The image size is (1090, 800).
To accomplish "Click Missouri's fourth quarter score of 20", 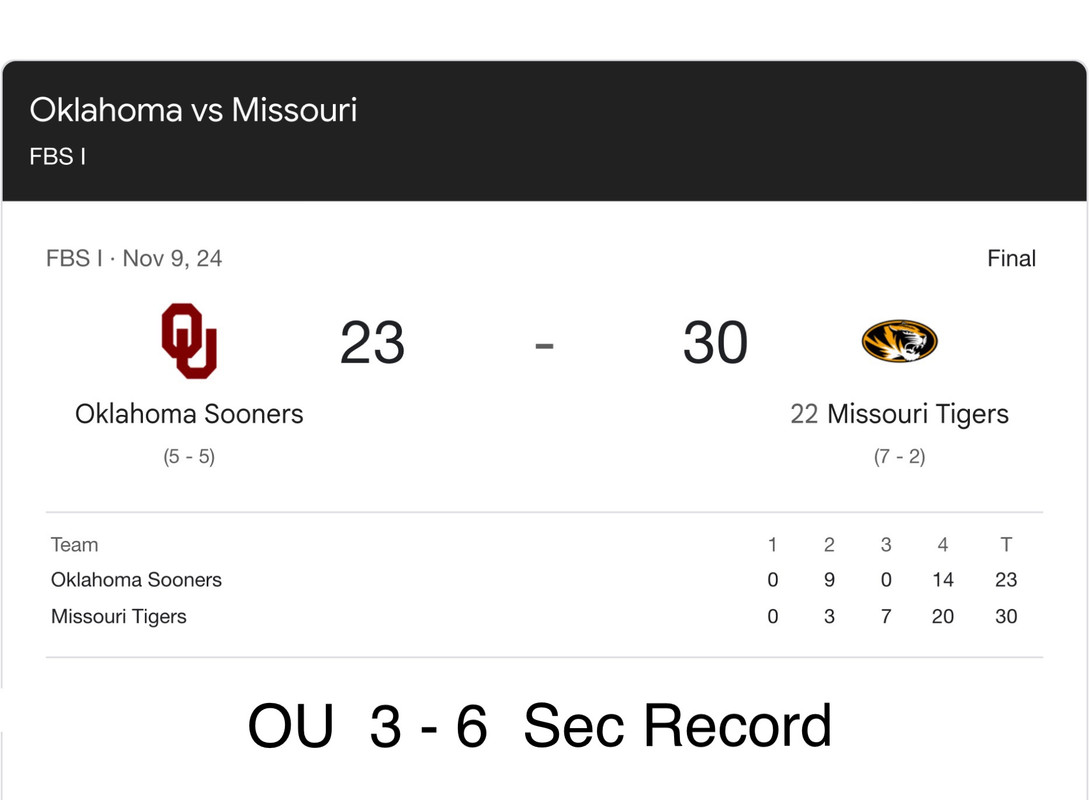I will [942, 617].
